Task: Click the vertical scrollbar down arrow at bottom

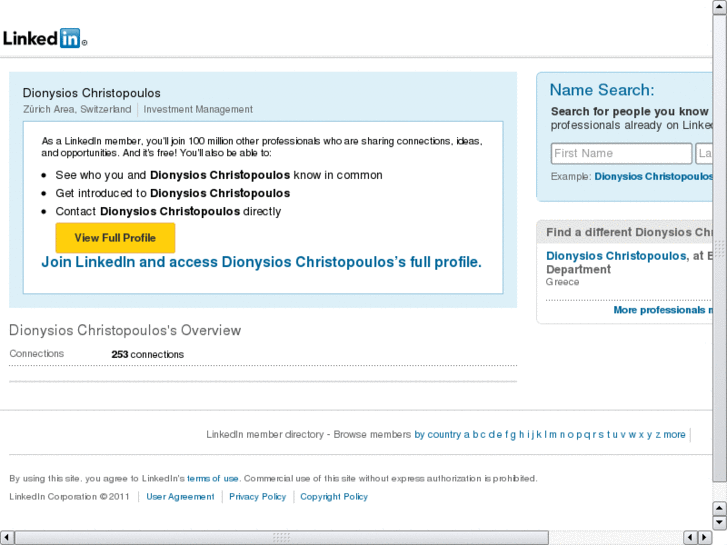Action: click(x=719, y=522)
